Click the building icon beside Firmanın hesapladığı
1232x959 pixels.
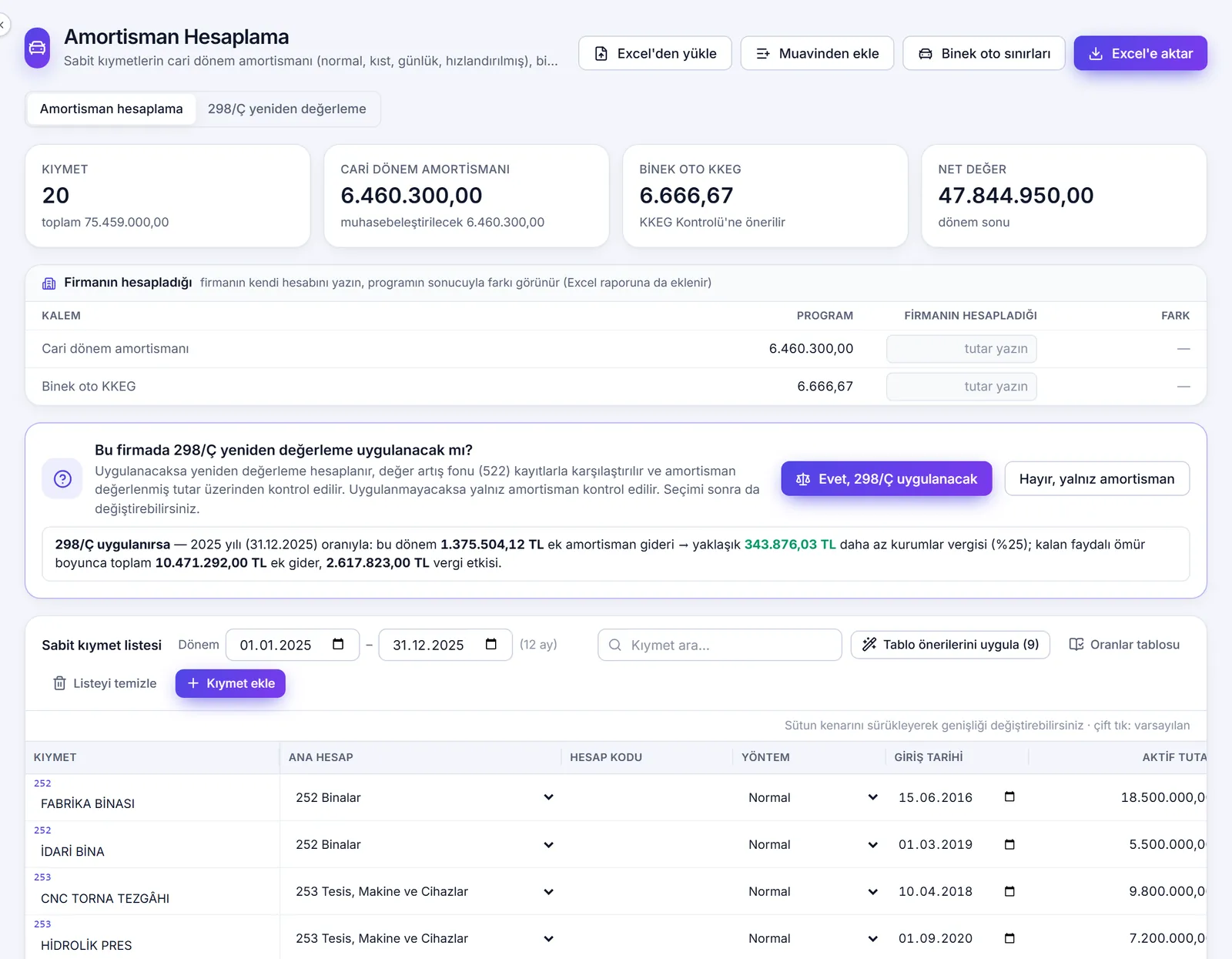click(49, 283)
